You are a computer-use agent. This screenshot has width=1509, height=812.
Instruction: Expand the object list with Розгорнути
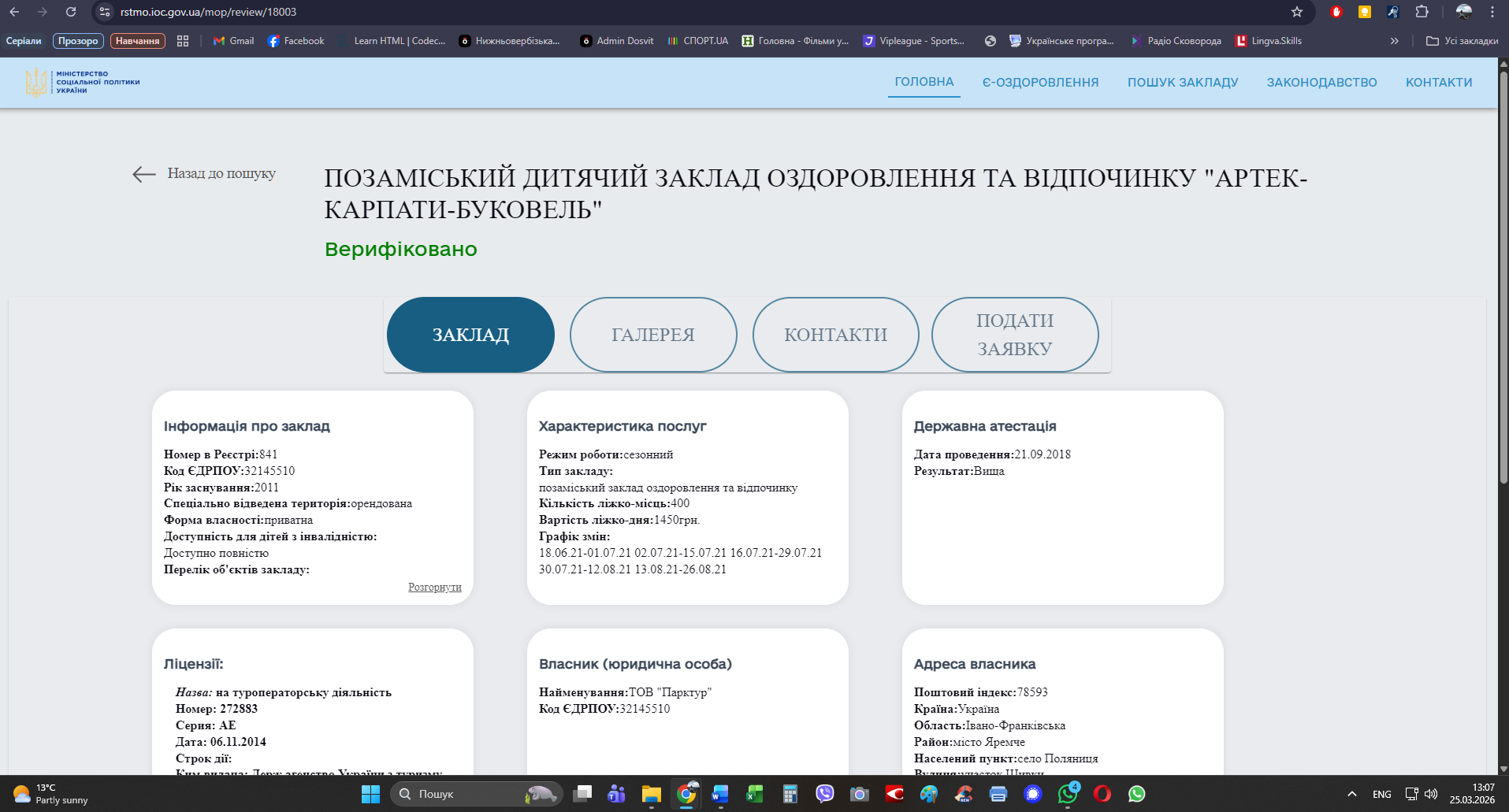(x=434, y=588)
